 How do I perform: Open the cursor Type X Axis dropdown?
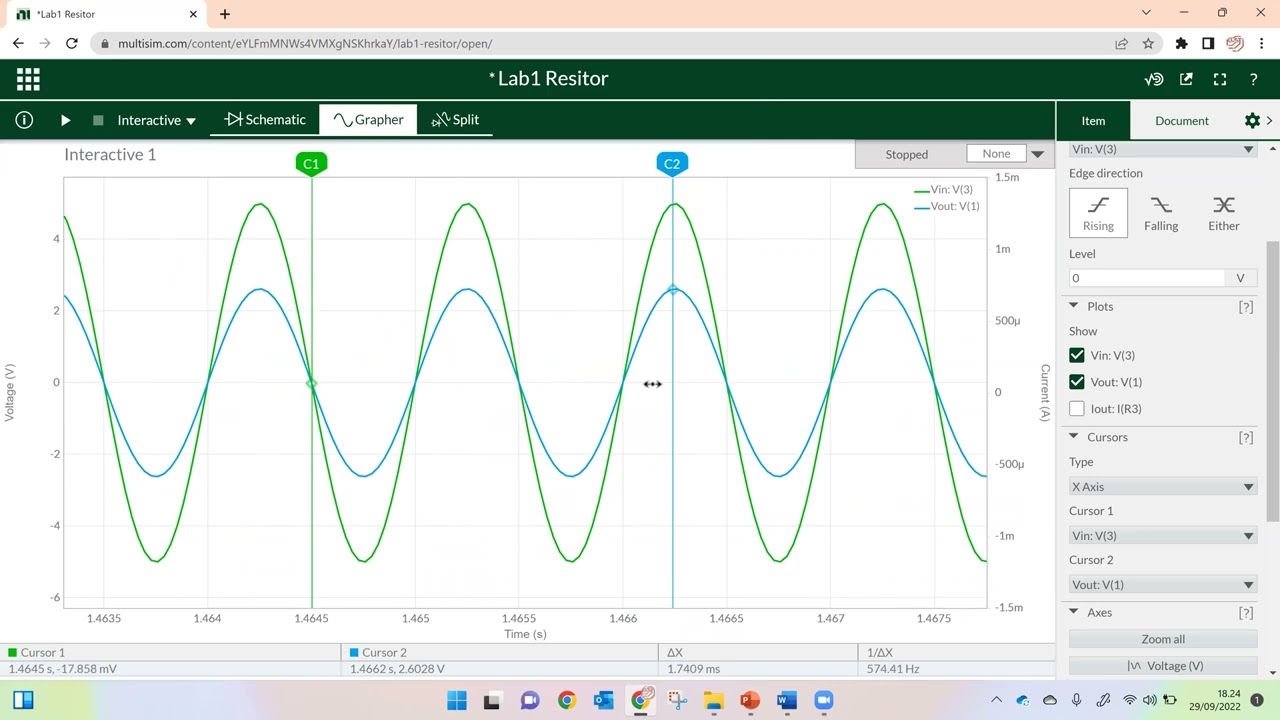tap(1162, 487)
